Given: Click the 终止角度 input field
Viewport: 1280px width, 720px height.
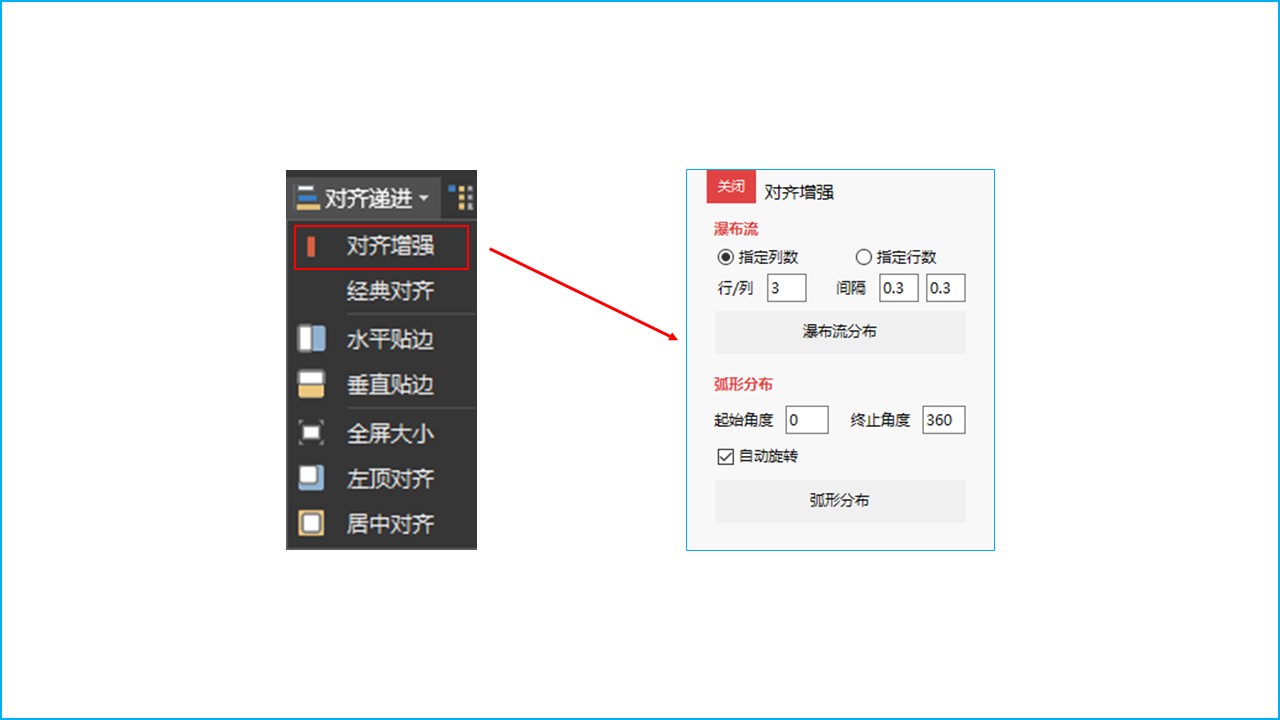Looking at the screenshot, I should tap(944, 420).
